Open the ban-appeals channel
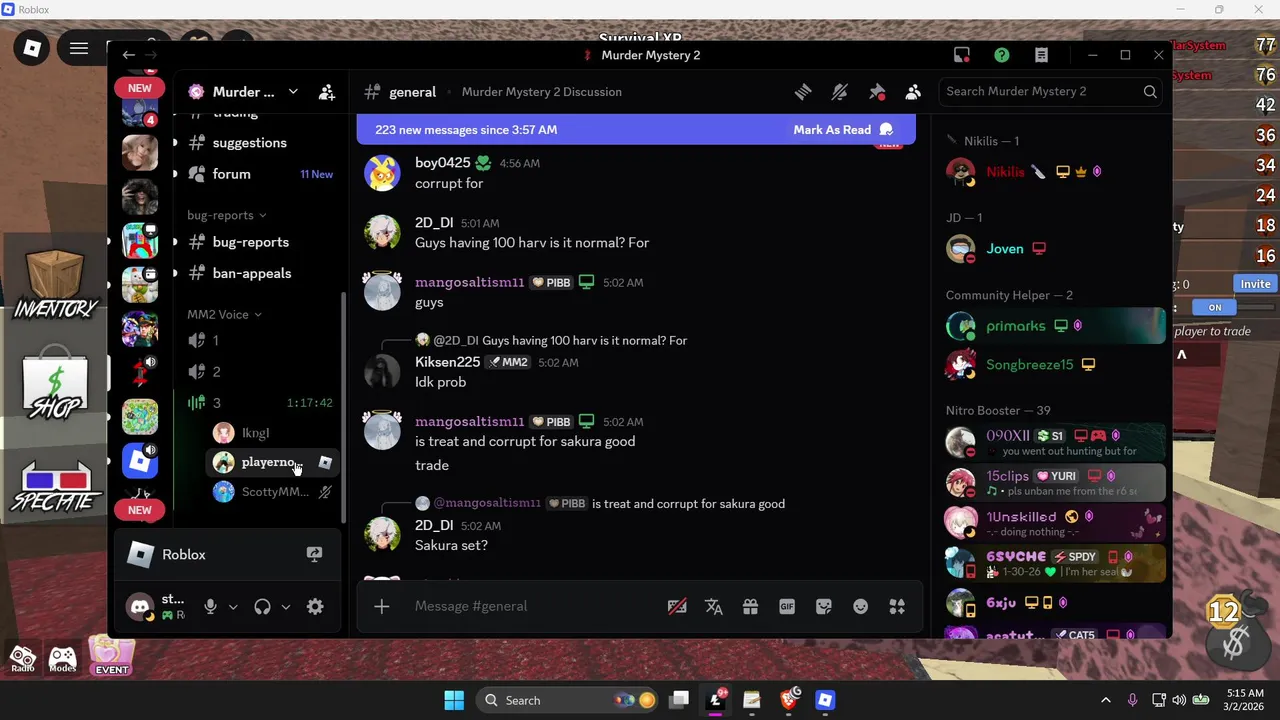 tap(258, 273)
